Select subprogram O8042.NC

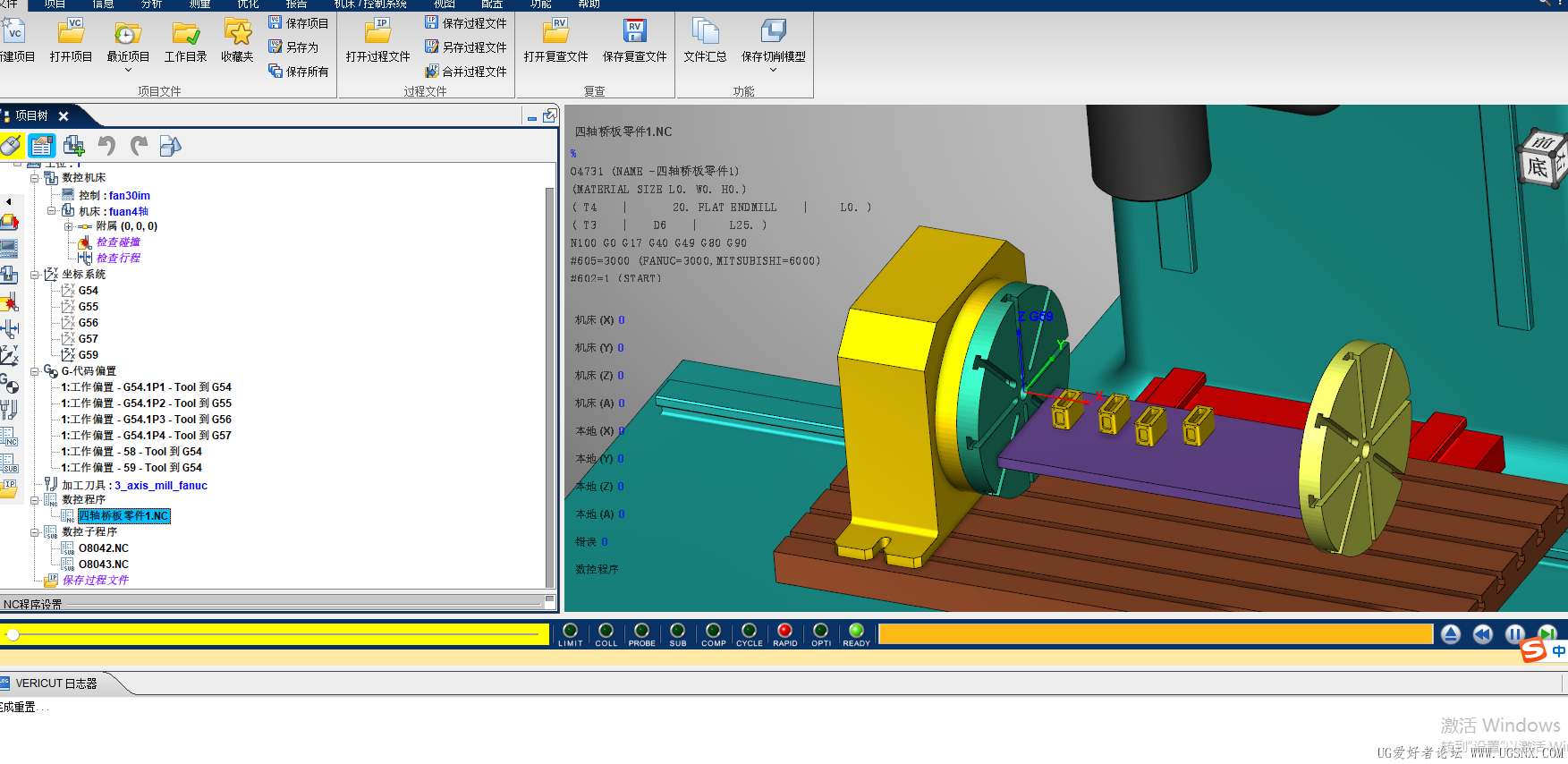click(103, 548)
